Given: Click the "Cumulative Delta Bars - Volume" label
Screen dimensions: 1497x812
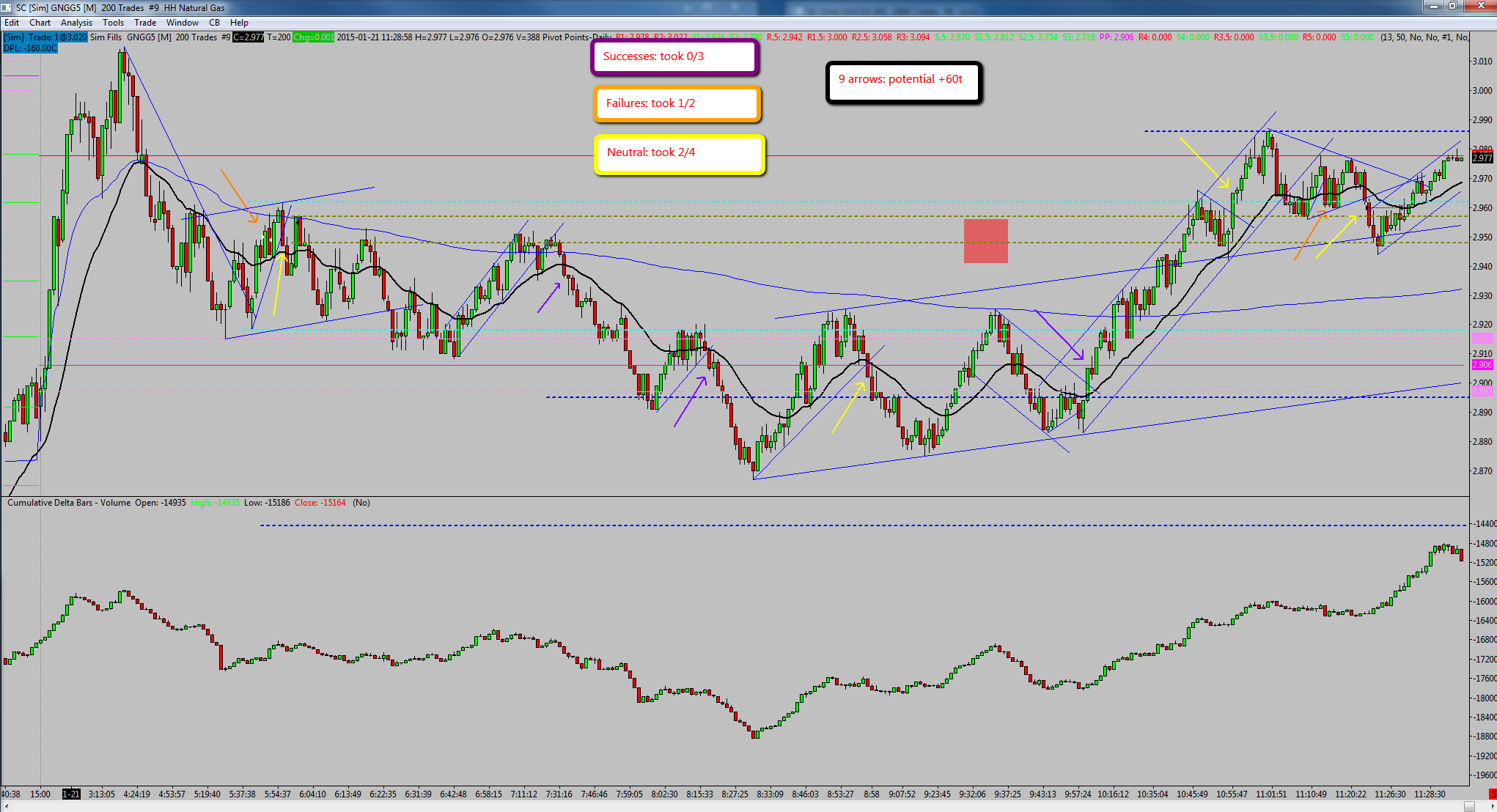Looking at the screenshot, I should (x=69, y=503).
